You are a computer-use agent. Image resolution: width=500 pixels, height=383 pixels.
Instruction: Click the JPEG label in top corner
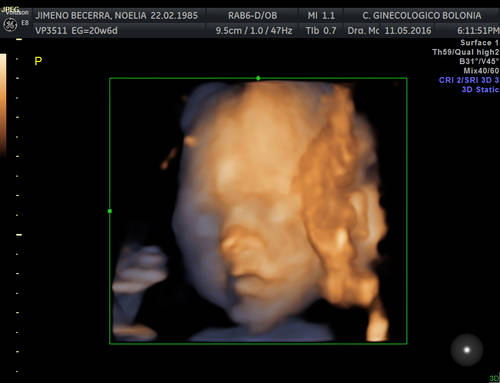tap(10, 10)
